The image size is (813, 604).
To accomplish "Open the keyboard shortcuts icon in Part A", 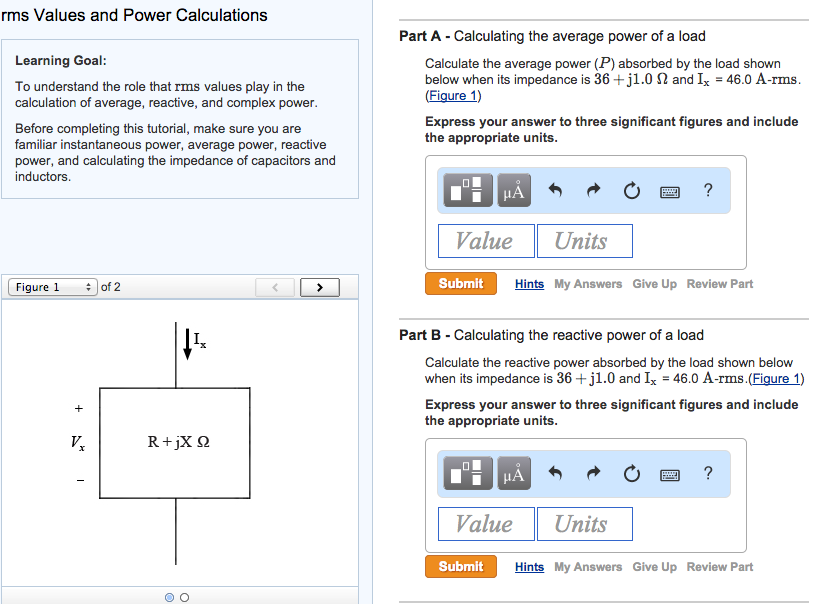I will 670,190.
